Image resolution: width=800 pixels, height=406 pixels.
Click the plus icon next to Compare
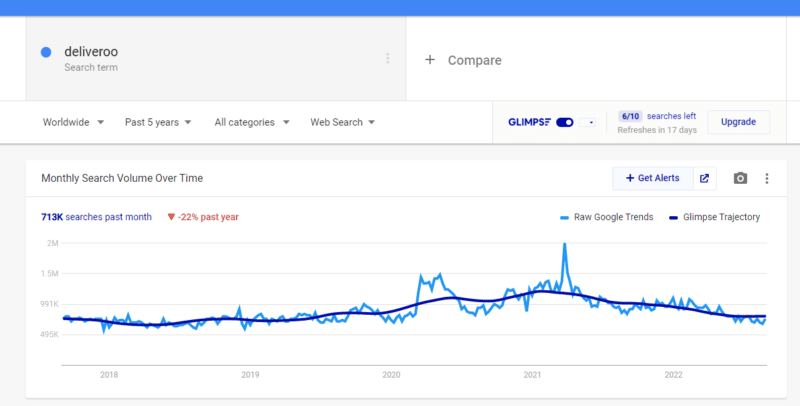(x=430, y=60)
